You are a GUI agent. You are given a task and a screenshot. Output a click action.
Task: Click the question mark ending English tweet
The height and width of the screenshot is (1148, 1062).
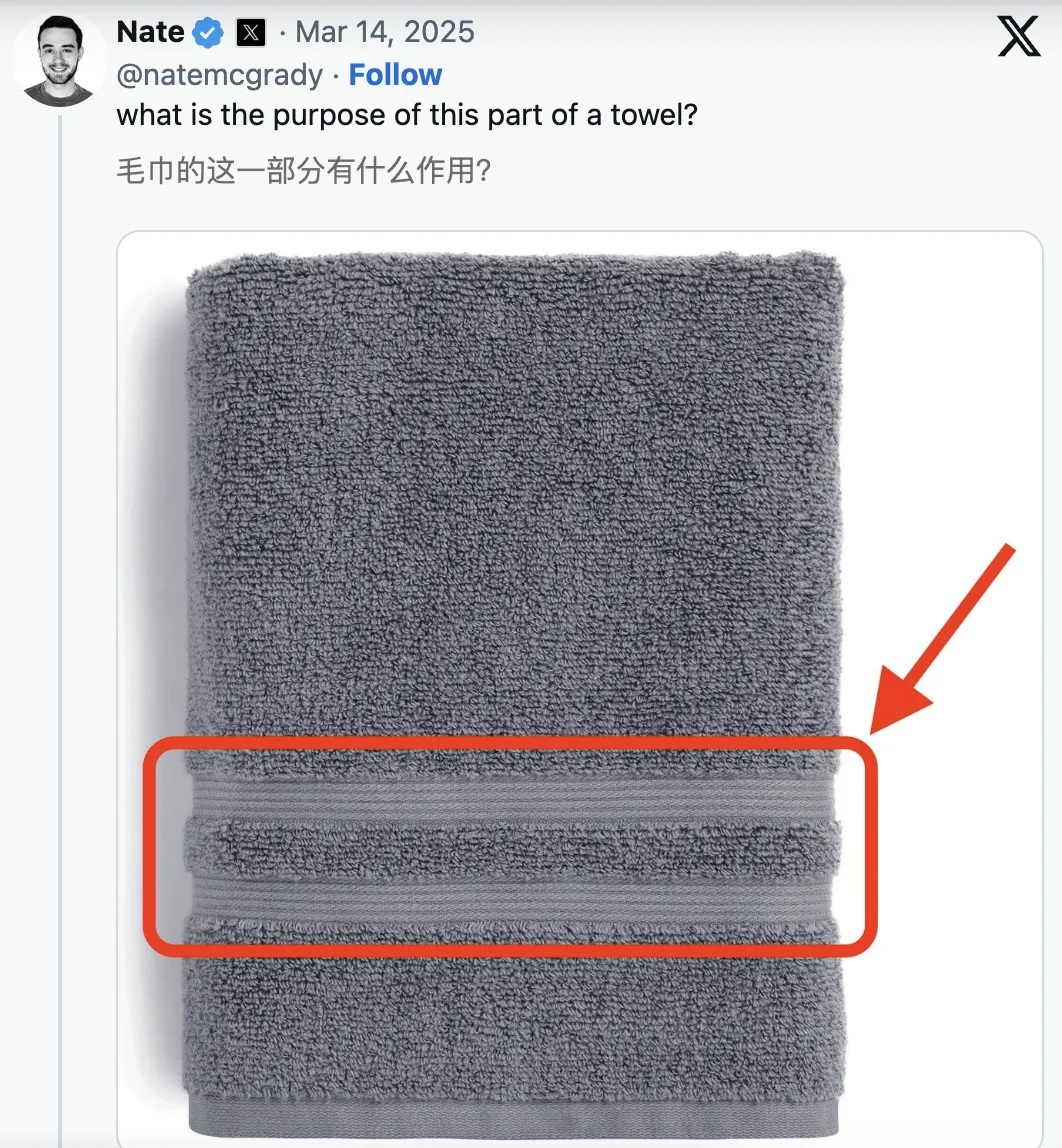[689, 114]
